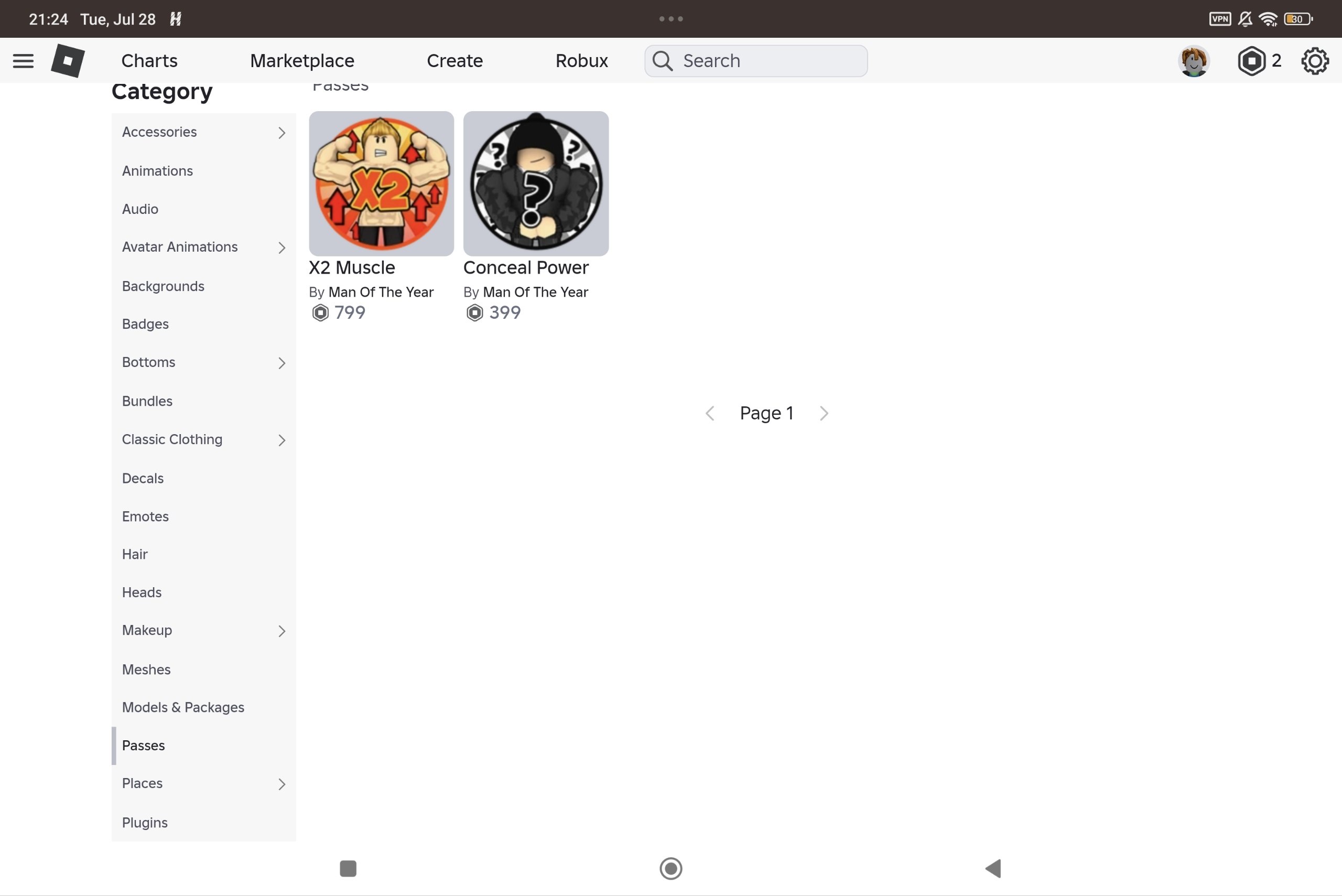Select the Models & Packages category
Screen dimensions: 1342x896
coord(203,707)
